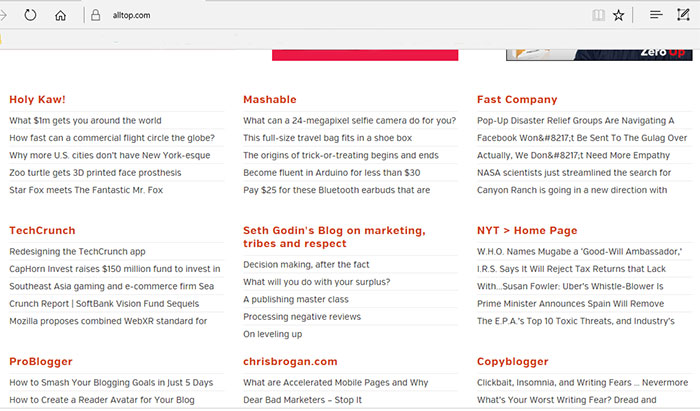700x411 pixels.
Task: Open 'CapHorn Invest raises $150 million' article
Action: (x=115, y=269)
